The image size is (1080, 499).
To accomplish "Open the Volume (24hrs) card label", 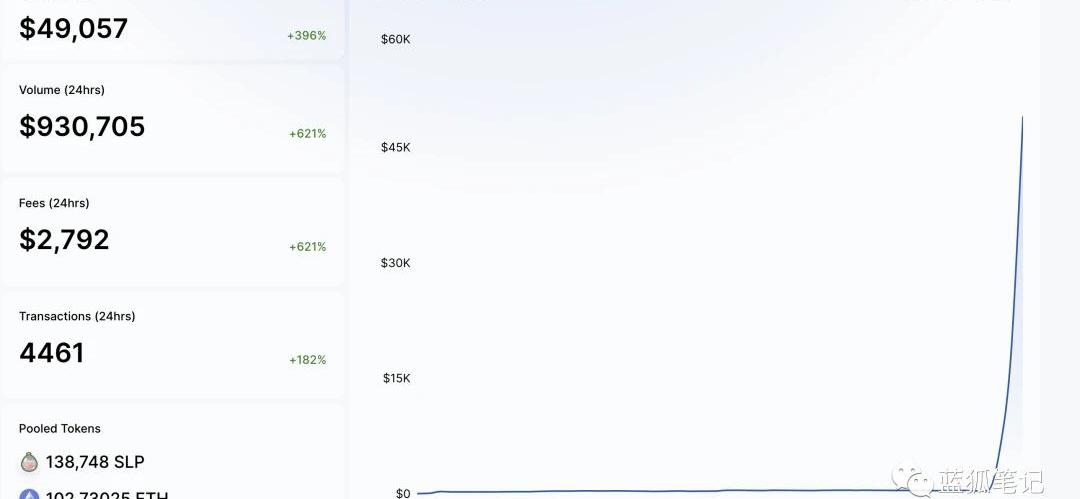I will click(x=62, y=90).
